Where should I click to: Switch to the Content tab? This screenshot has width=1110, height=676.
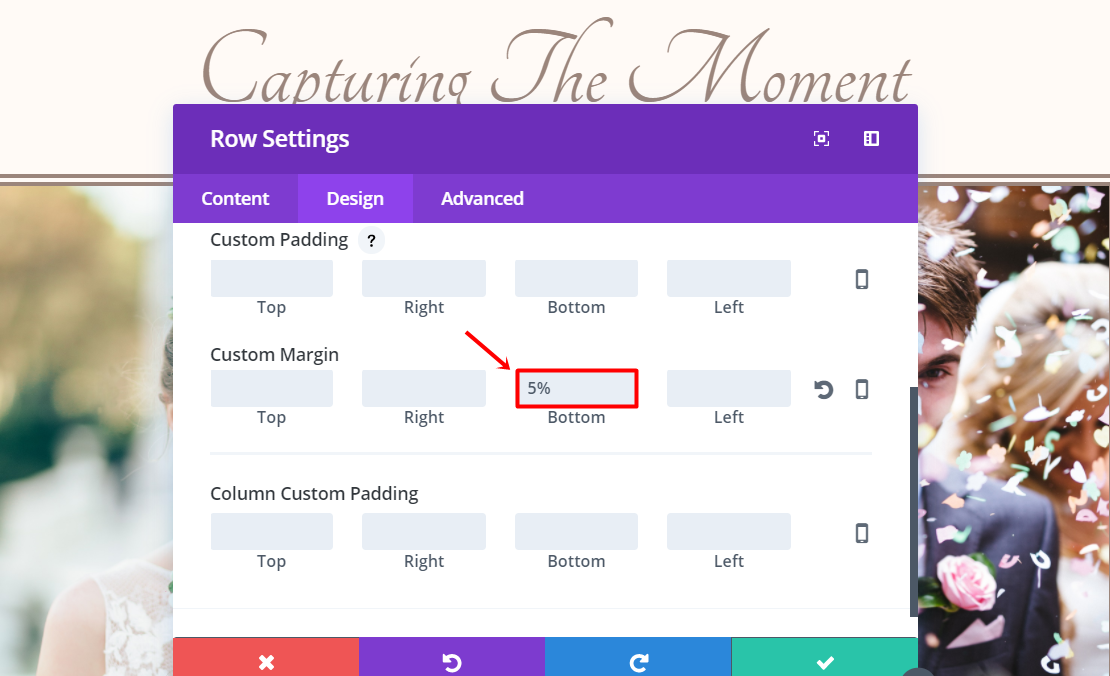point(235,198)
